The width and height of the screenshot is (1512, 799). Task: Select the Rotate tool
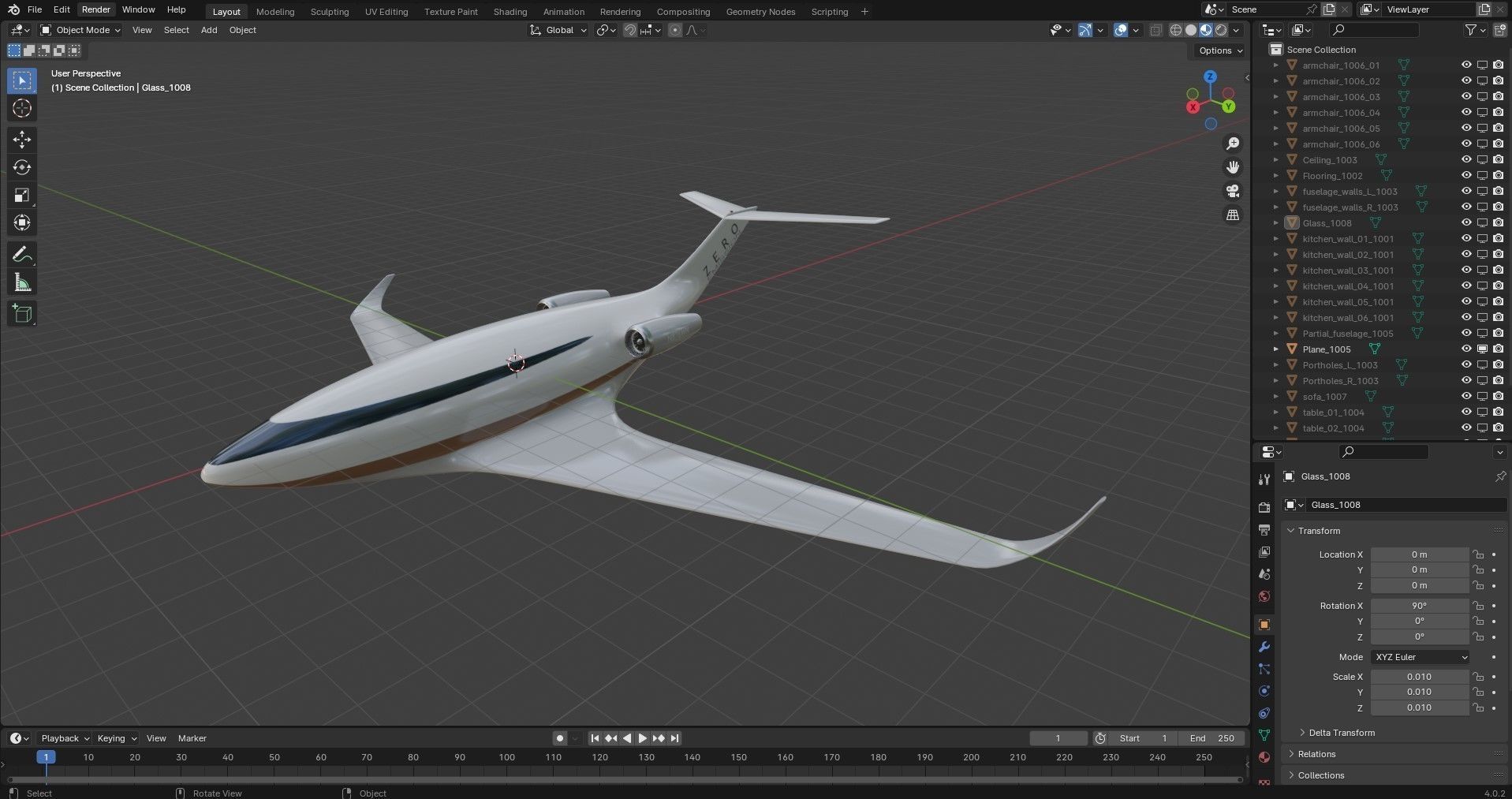click(22, 167)
